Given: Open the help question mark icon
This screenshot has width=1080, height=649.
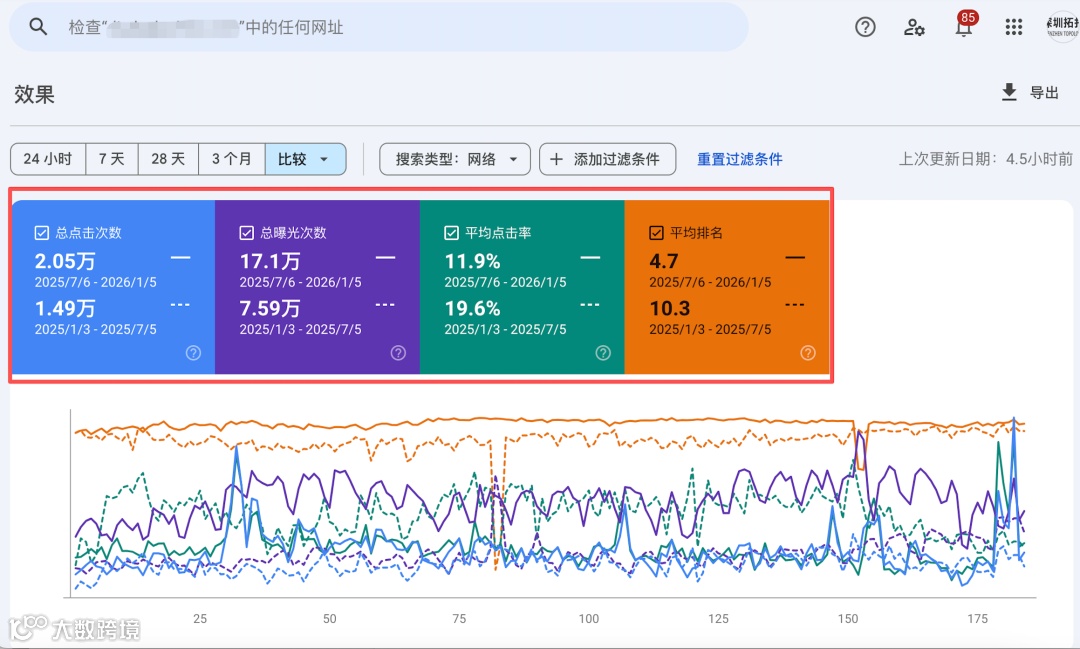Looking at the screenshot, I should pos(865,27).
